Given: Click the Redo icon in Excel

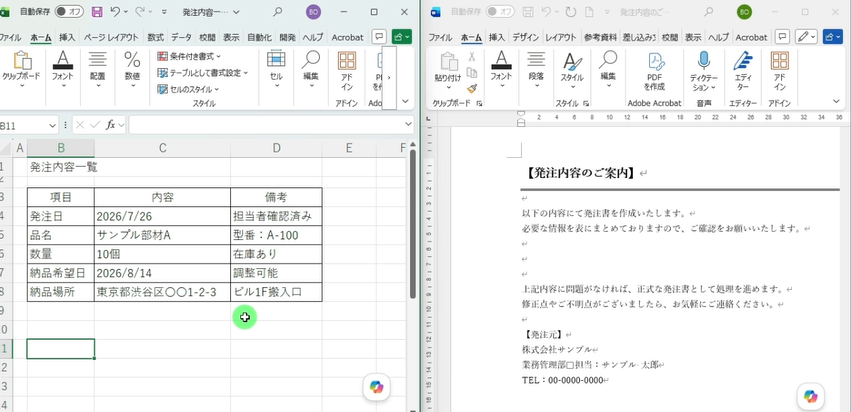Looking at the screenshot, I should [139, 11].
